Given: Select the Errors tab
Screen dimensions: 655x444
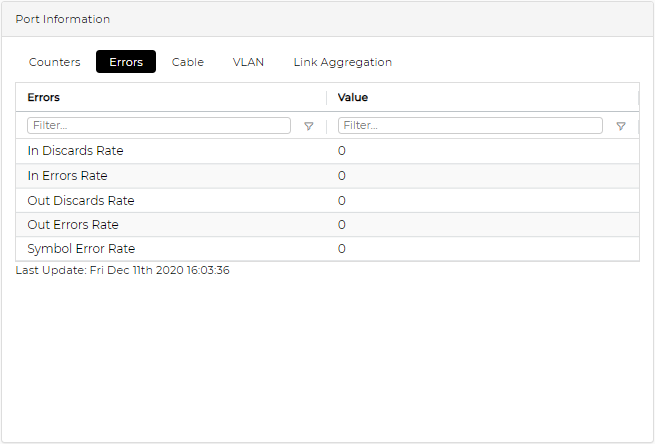Looking at the screenshot, I should coord(126,62).
